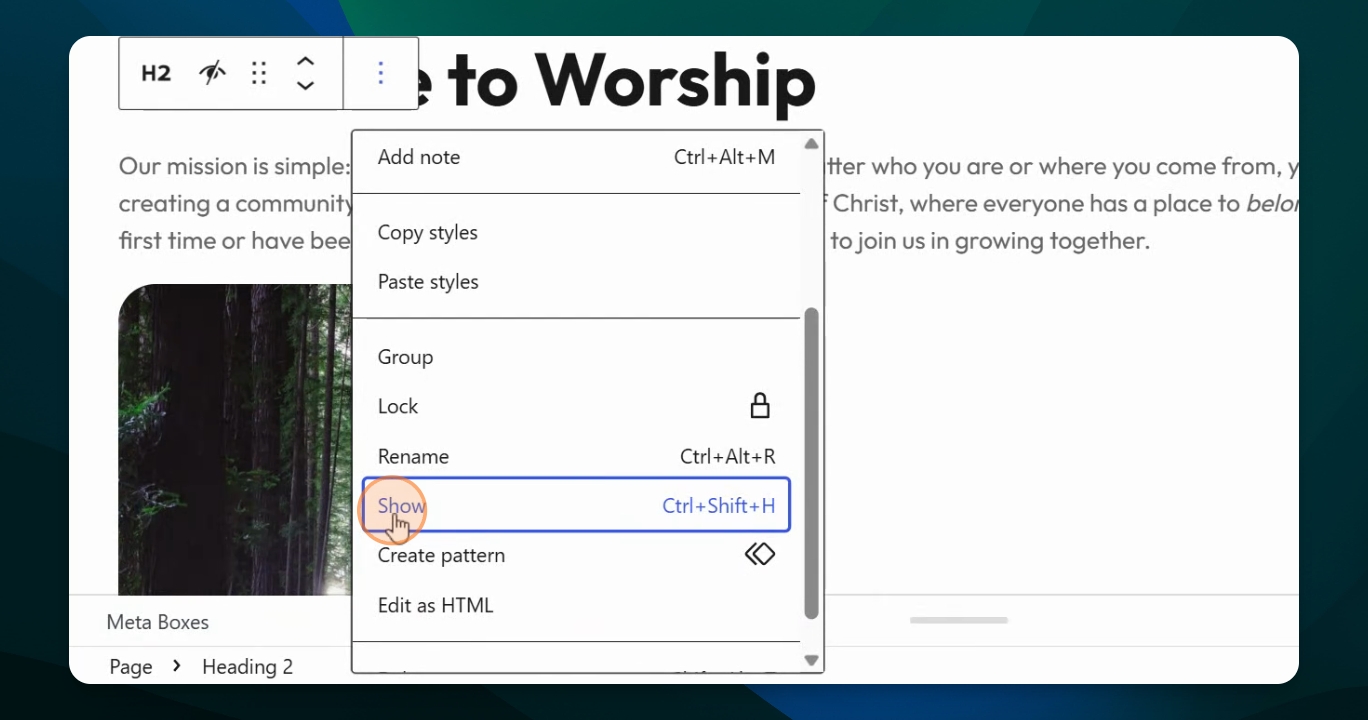Select Add note from the menu
Image resolution: width=1368 pixels, height=720 pixels.
pos(576,157)
